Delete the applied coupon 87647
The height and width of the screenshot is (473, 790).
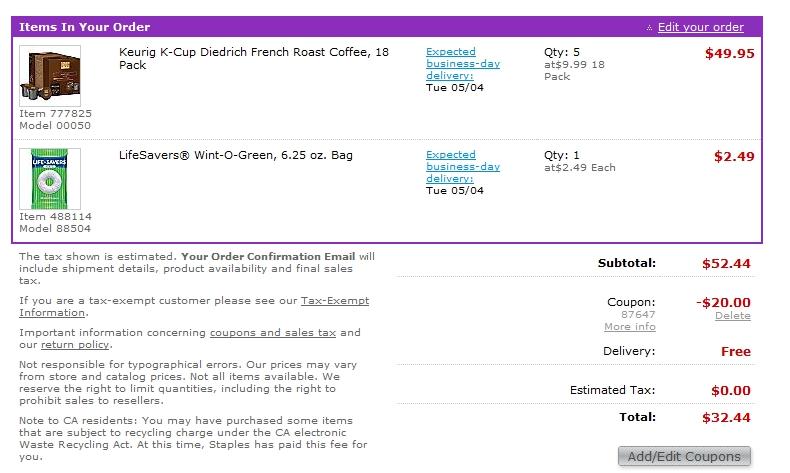[x=733, y=316]
